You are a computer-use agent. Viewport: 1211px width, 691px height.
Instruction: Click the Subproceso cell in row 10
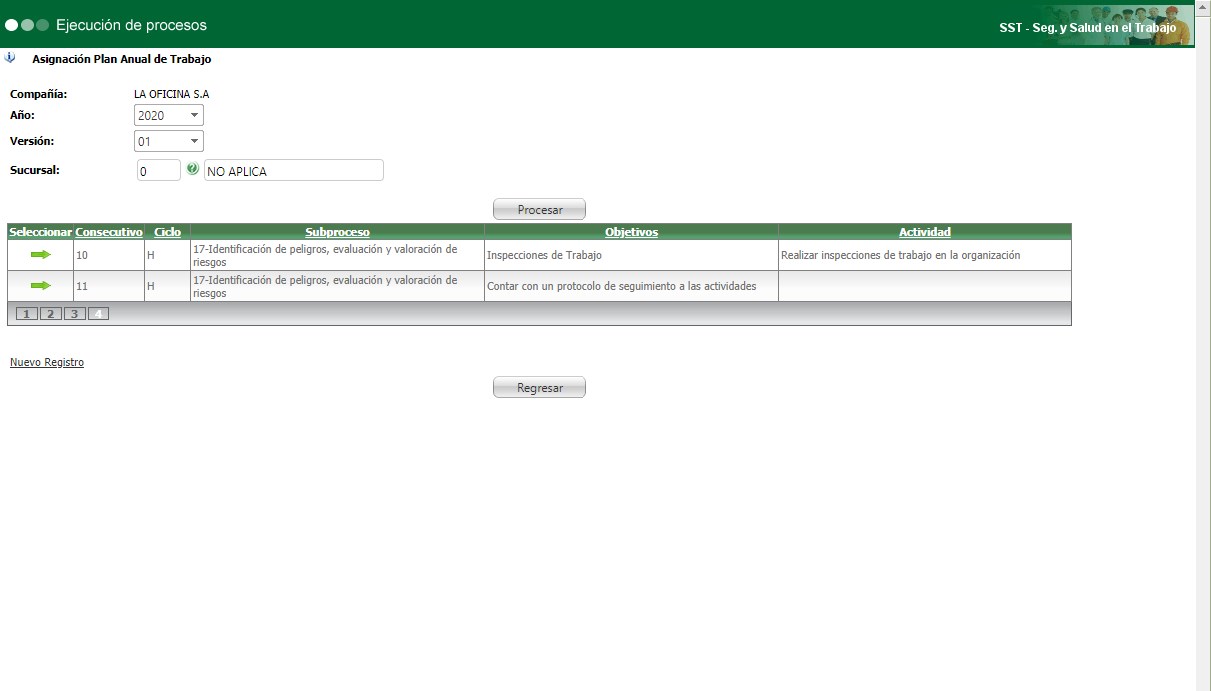(337, 255)
